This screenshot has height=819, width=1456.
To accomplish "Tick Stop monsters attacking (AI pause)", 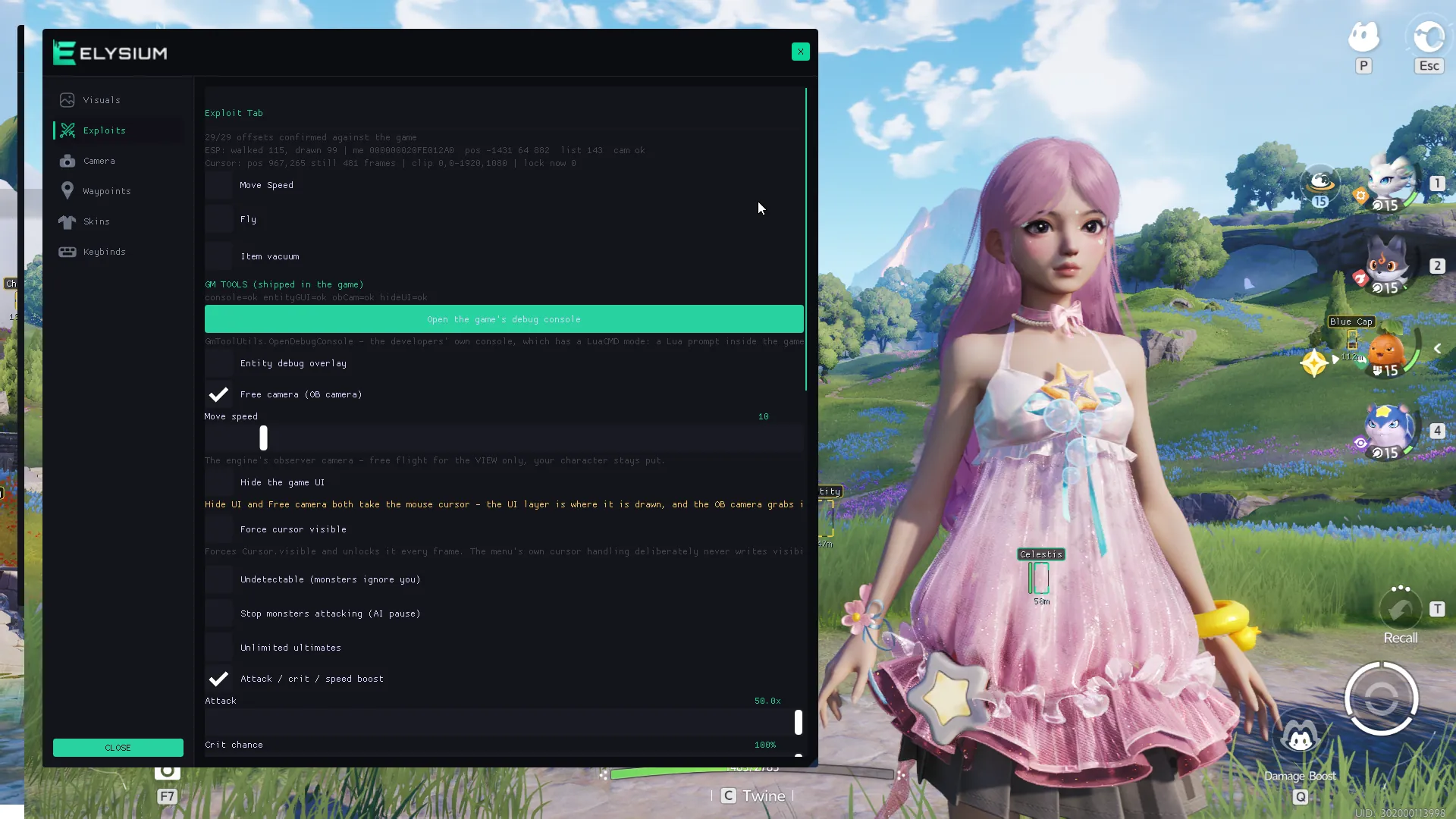I will [218, 613].
